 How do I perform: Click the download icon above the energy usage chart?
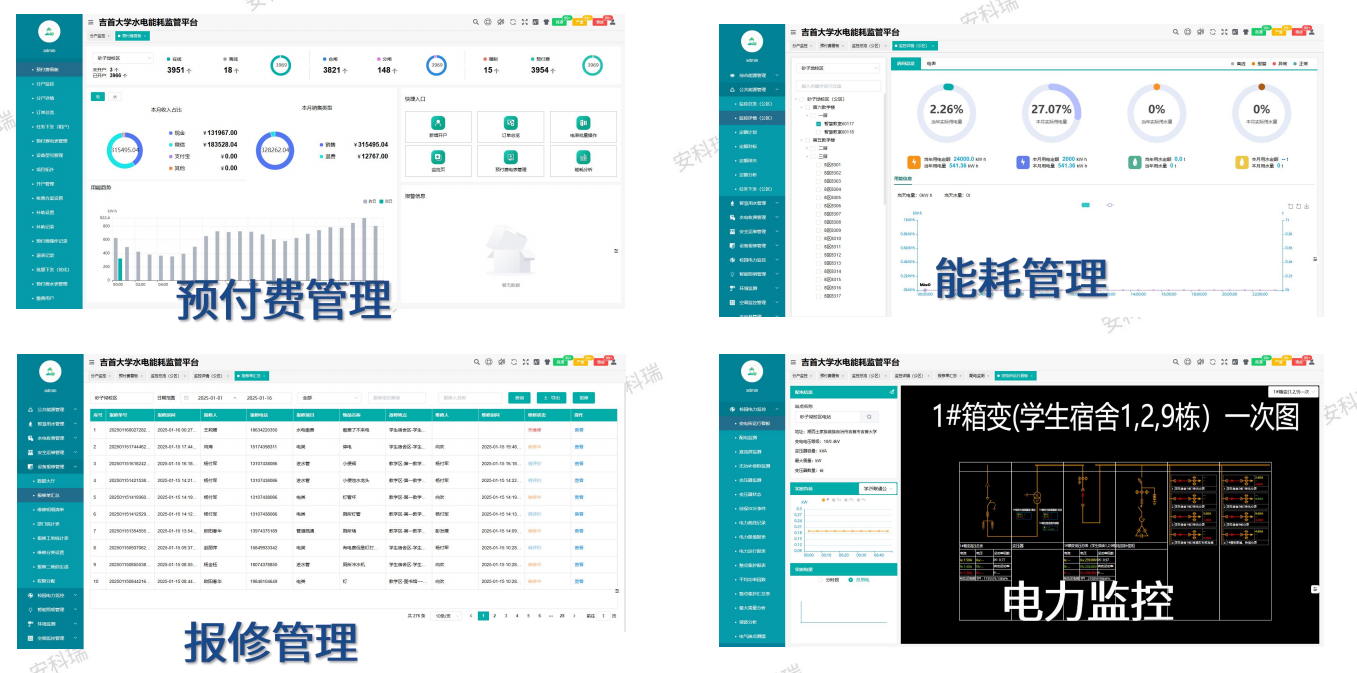click(x=1307, y=206)
